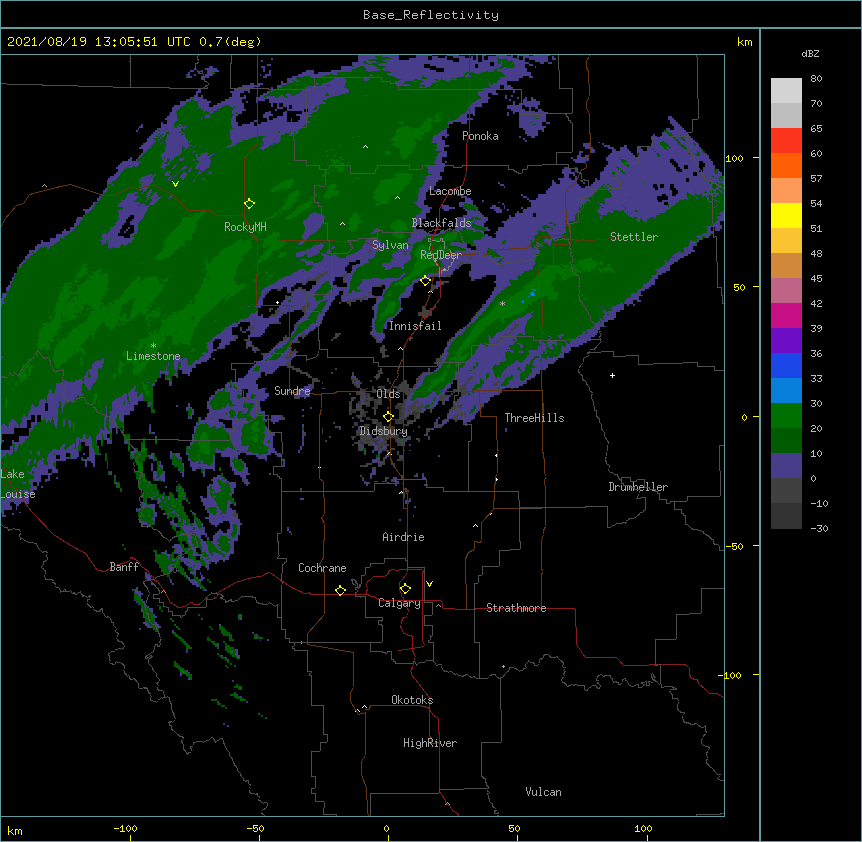
Task: Click the yellow diamond marker above RockyMH
Action: pyautogui.click(x=249, y=204)
